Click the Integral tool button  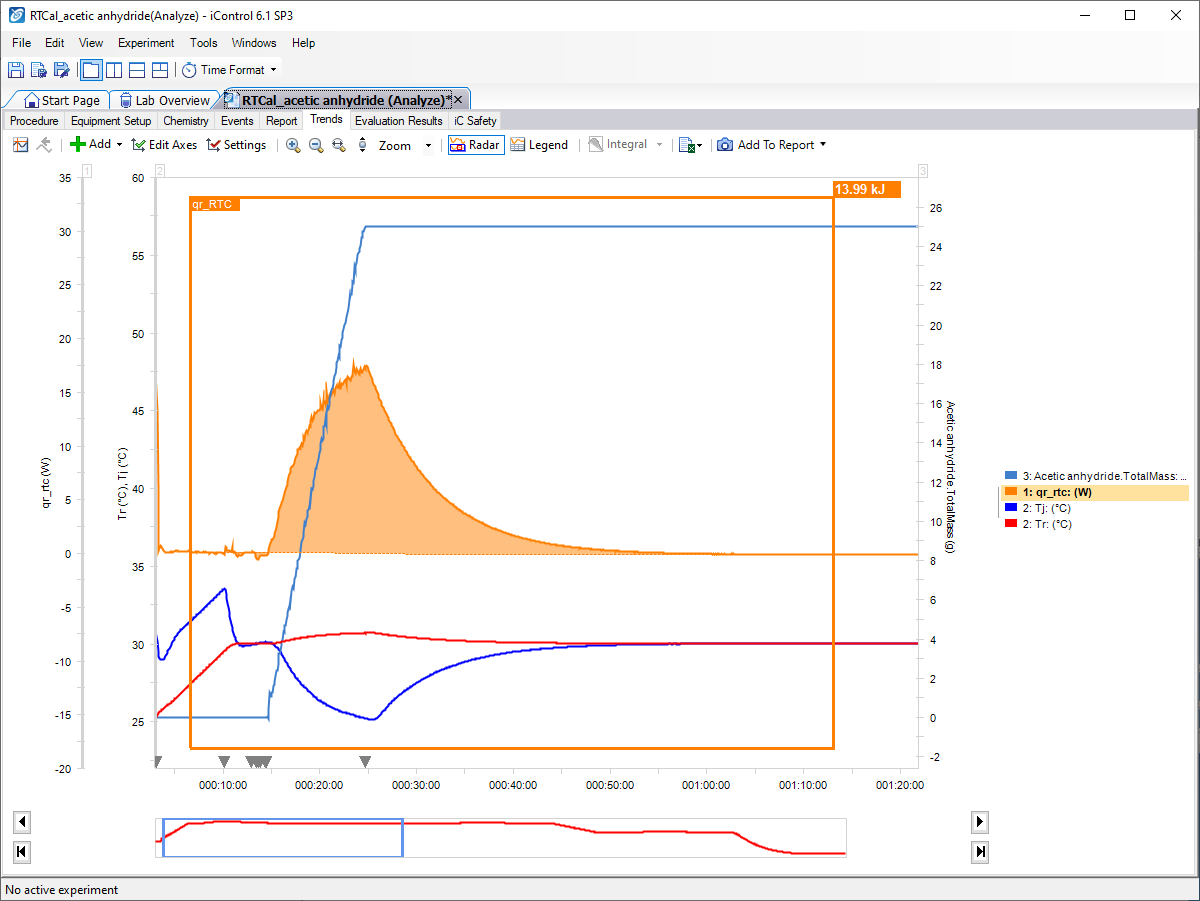tap(617, 145)
